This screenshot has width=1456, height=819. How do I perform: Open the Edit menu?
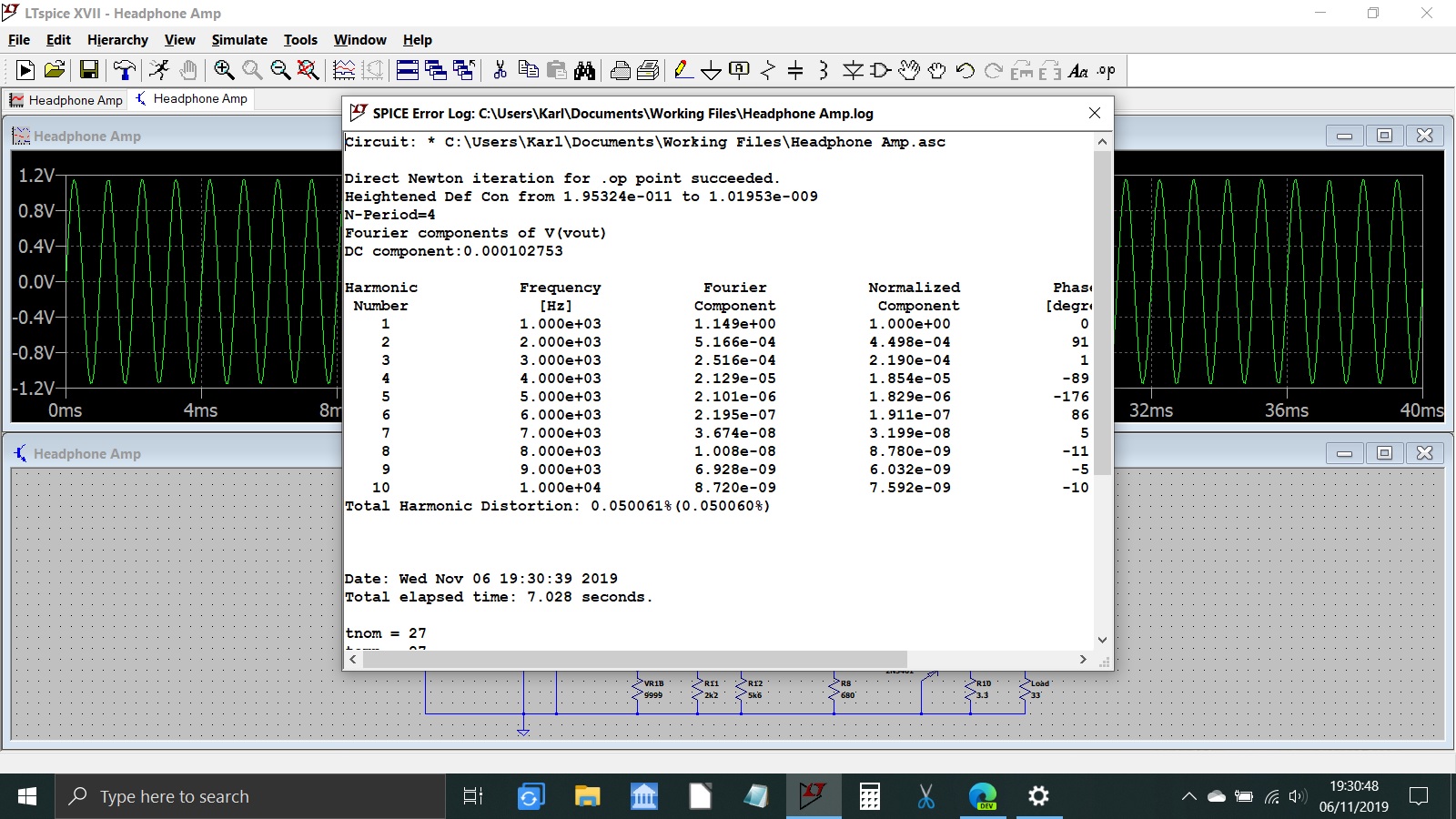click(x=58, y=40)
